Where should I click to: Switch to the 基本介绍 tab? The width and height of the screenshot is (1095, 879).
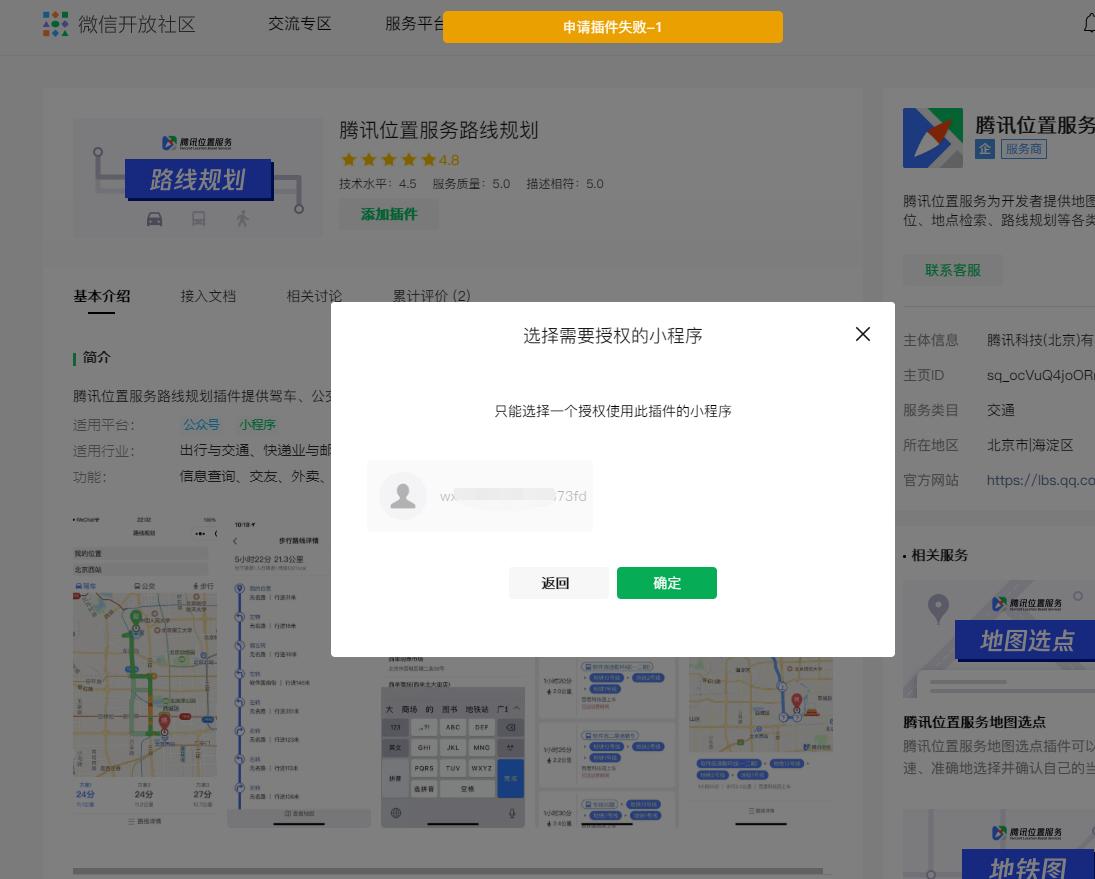point(102,296)
